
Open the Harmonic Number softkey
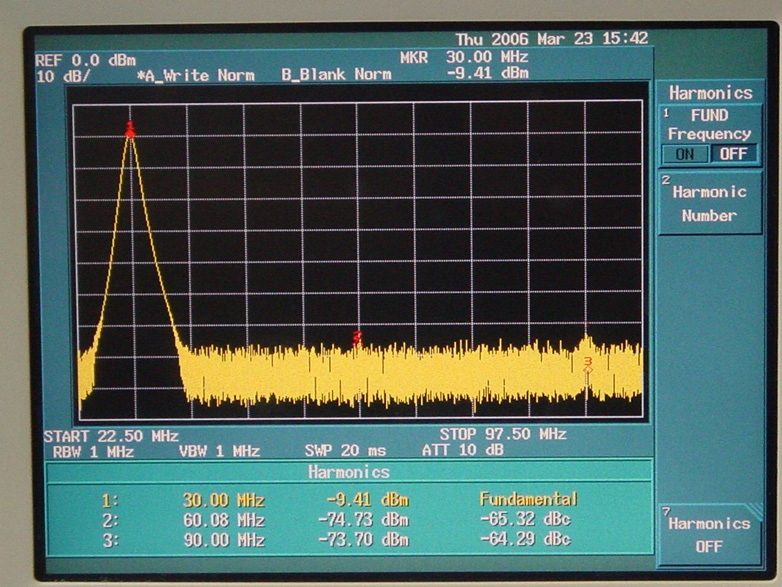(x=709, y=203)
